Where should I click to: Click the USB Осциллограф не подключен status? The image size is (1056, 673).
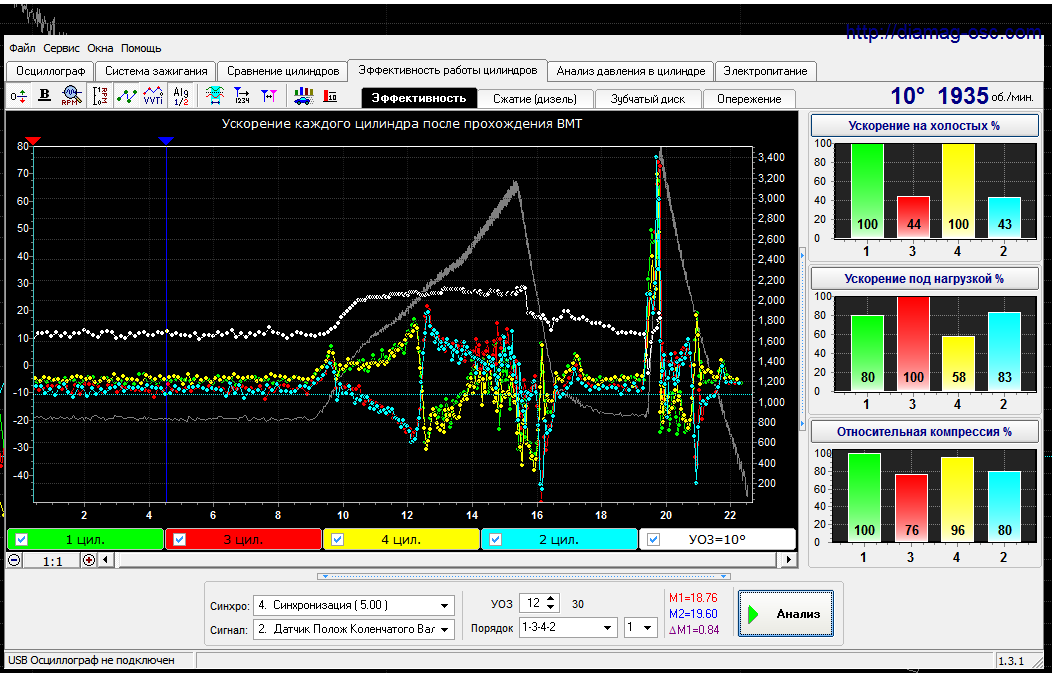pyautogui.click(x=92, y=660)
